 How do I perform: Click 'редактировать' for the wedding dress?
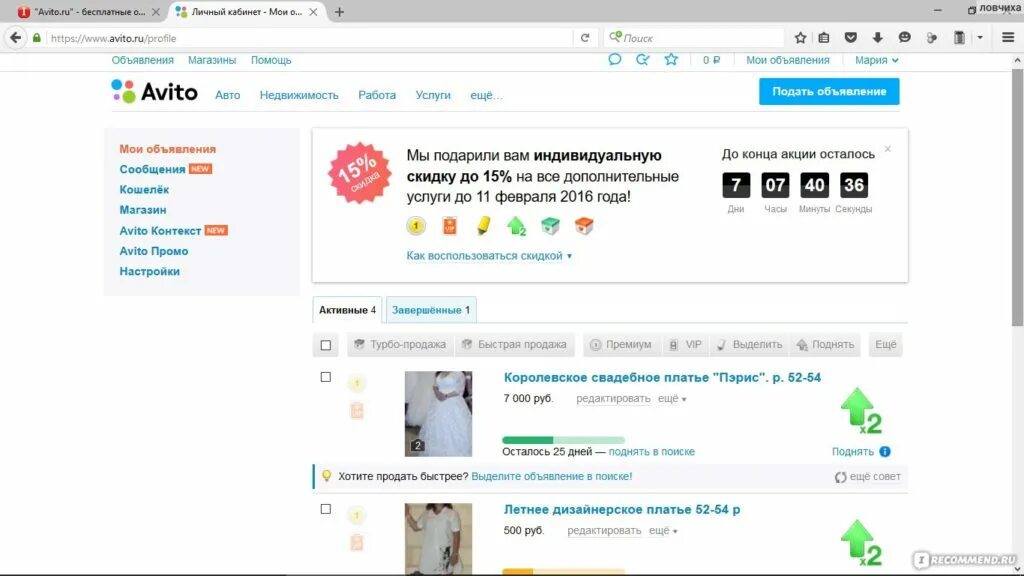pyautogui.click(x=613, y=398)
